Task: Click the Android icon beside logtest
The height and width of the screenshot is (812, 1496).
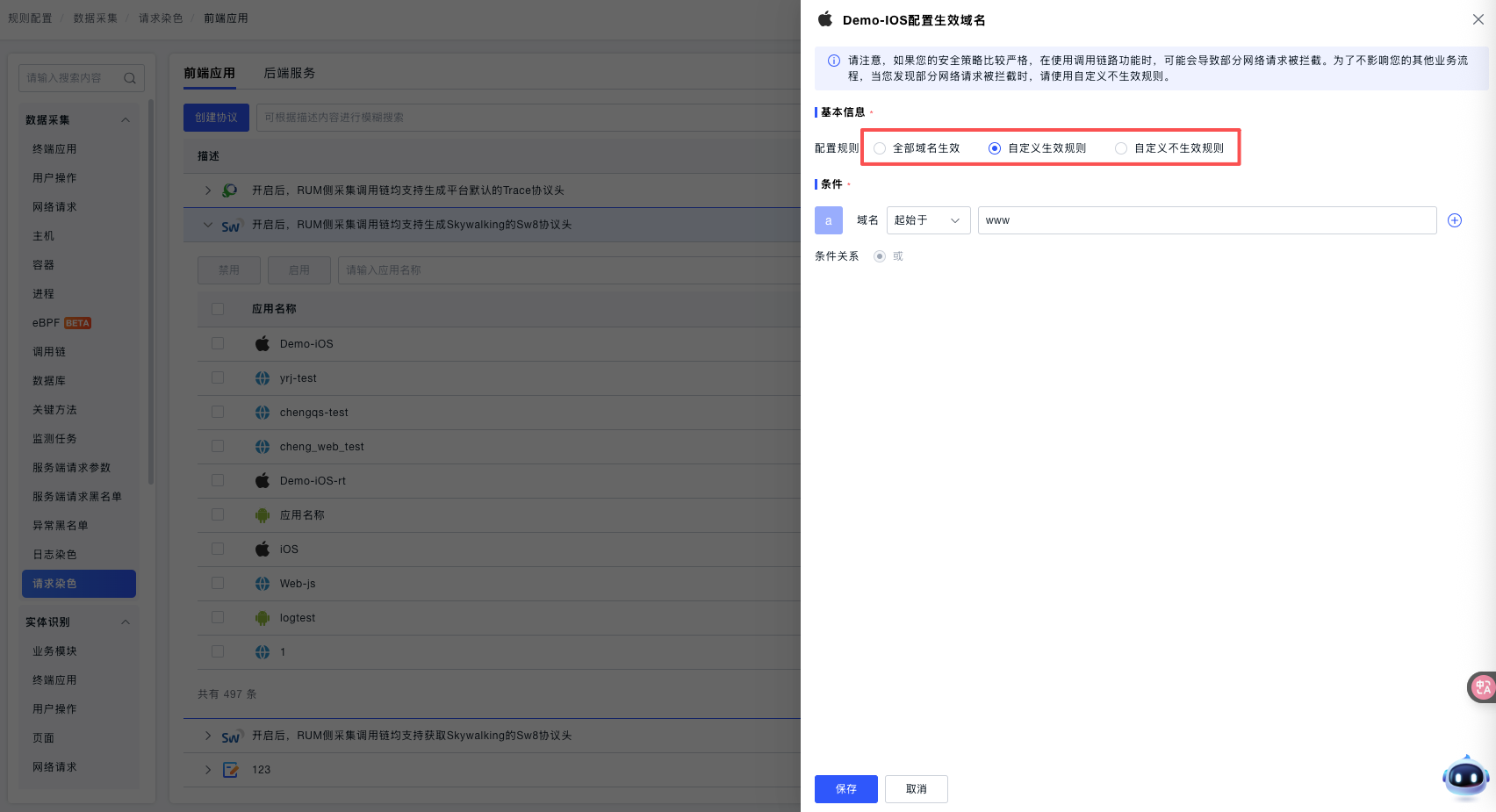Action: click(263, 618)
